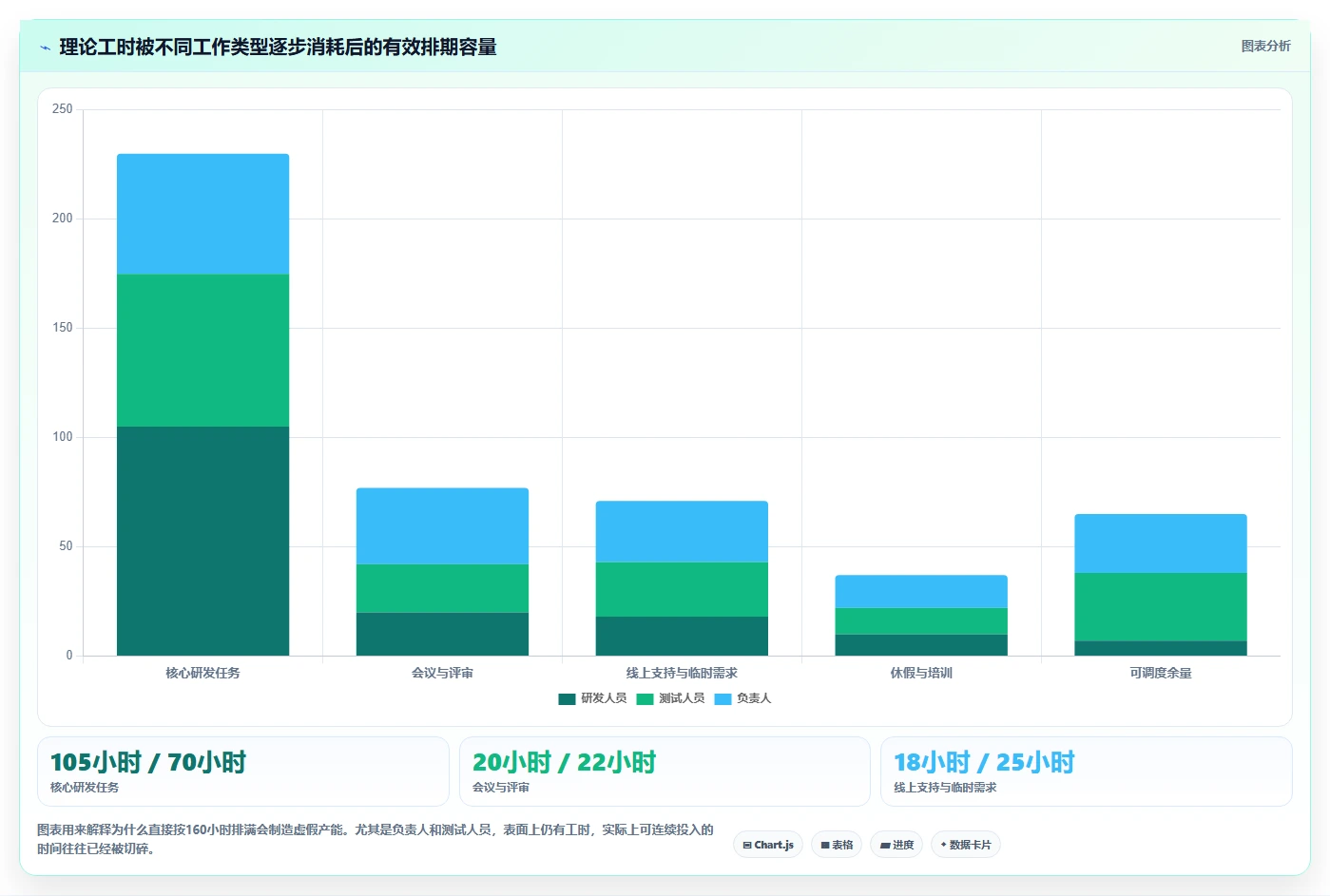Click the y-axis value 50
The image size is (1330, 896).
click(x=66, y=546)
